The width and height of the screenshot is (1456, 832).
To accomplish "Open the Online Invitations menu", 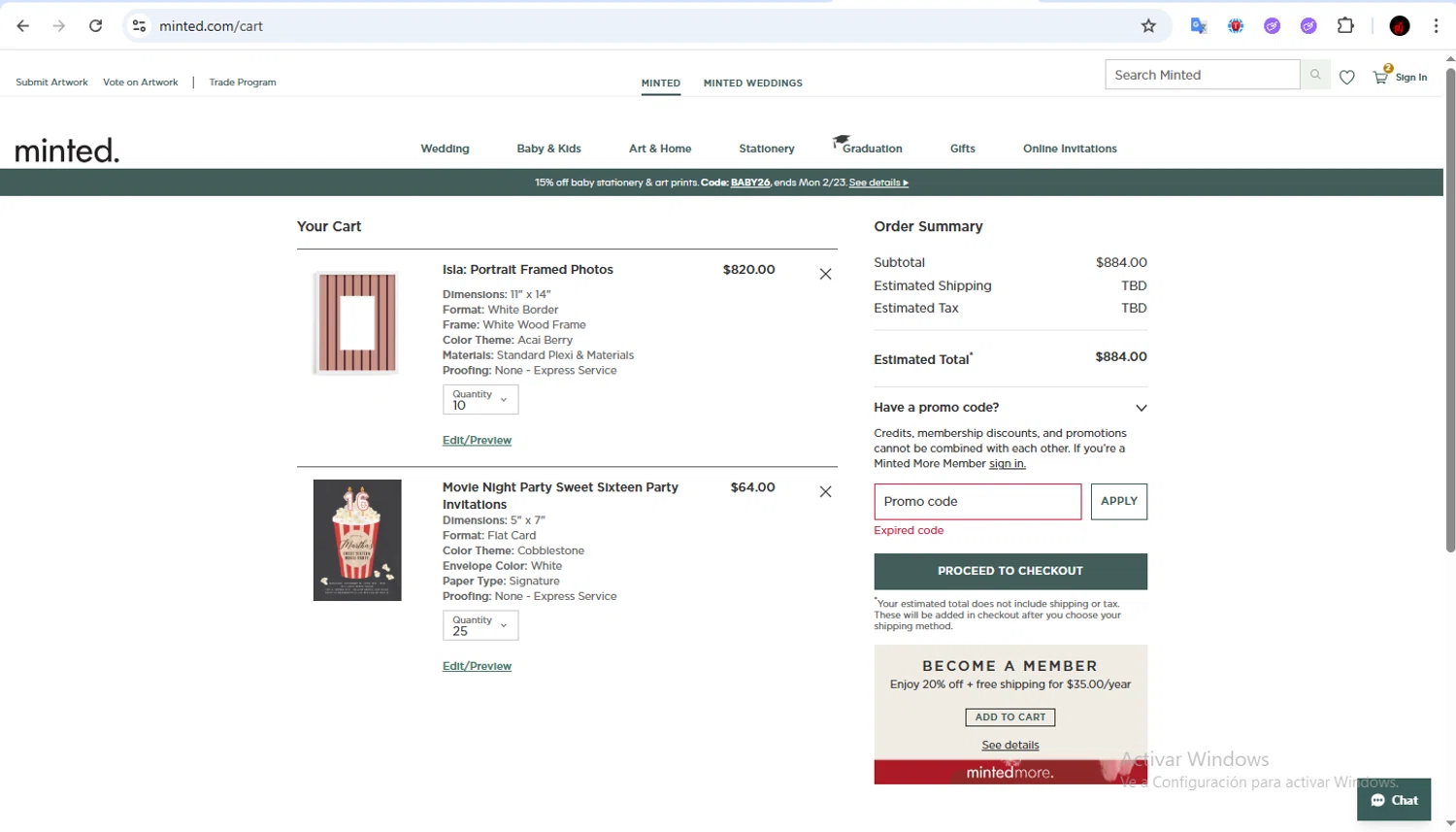I will click(1070, 149).
